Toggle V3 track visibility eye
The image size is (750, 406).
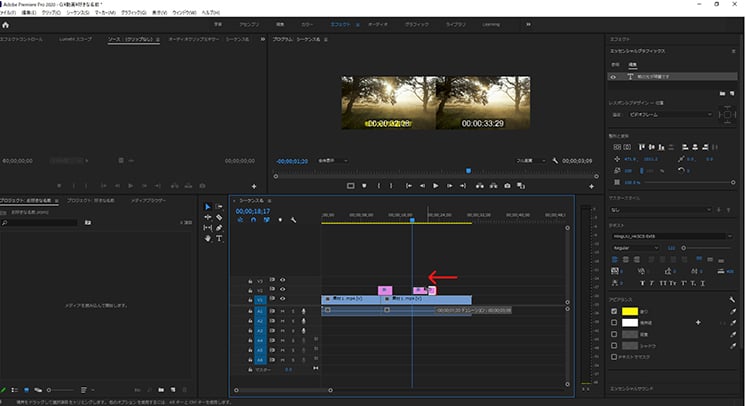pos(282,280)
